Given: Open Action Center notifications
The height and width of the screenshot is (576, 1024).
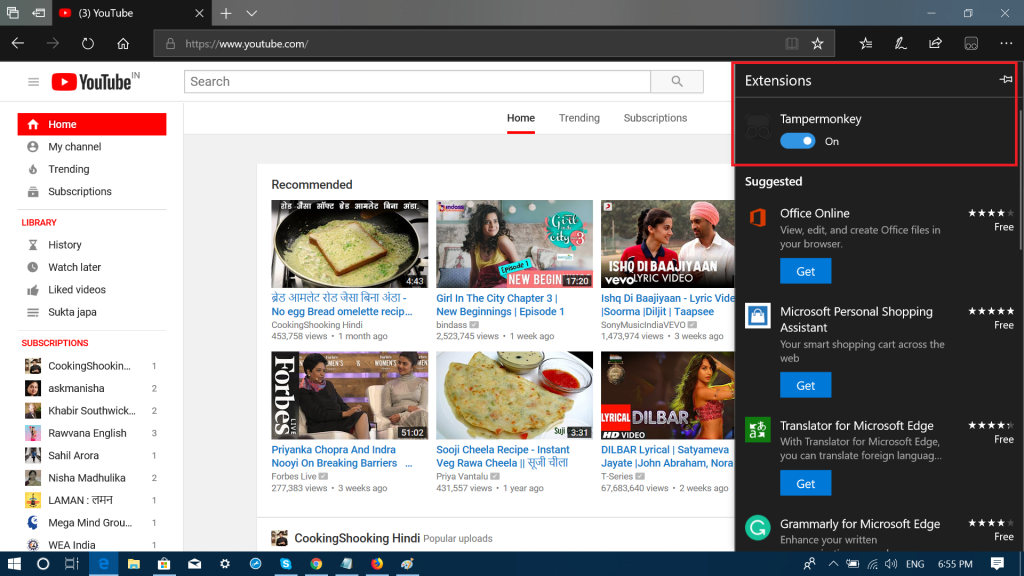Looking at the screenshot, I should 997,564.
